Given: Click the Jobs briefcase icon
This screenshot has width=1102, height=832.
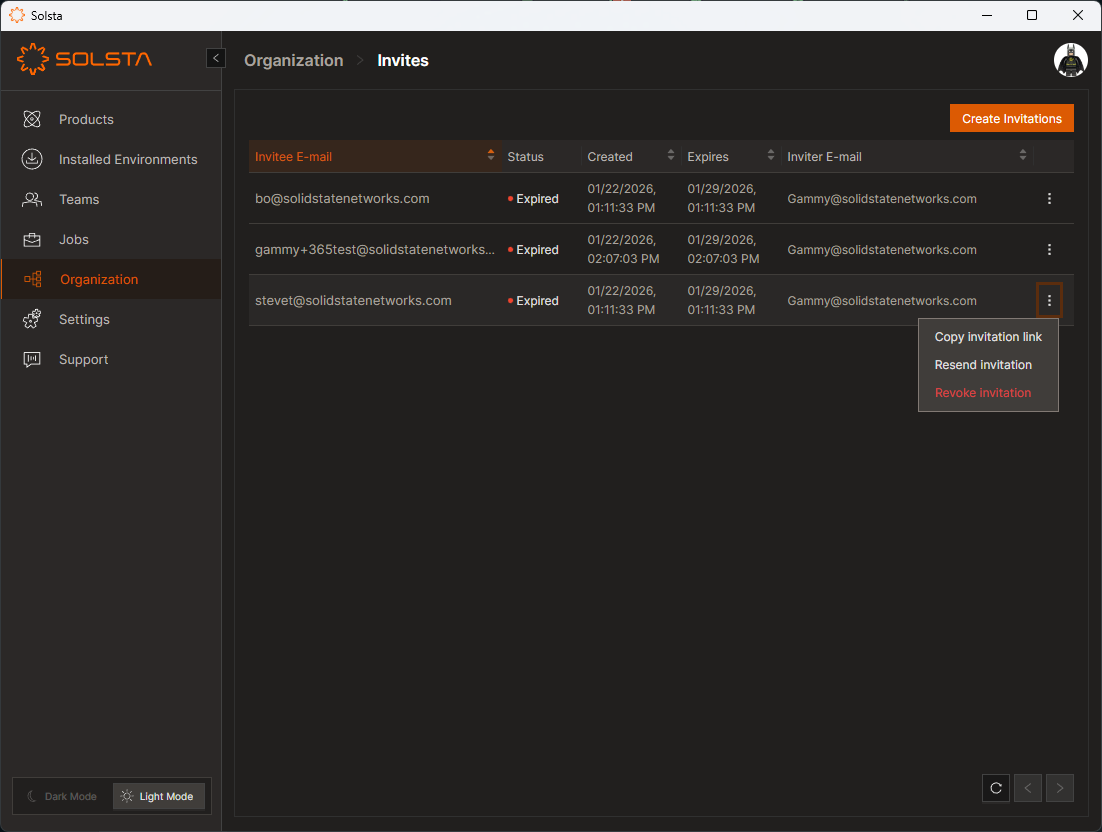Looking at the screenshot, I should click(32, 240).
